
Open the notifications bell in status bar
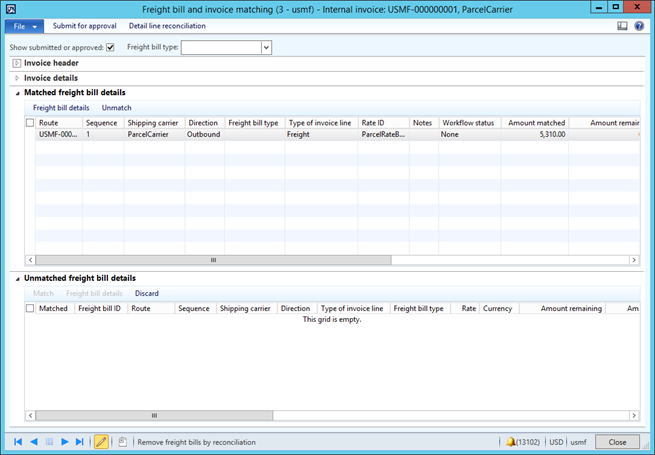(510, 441)
